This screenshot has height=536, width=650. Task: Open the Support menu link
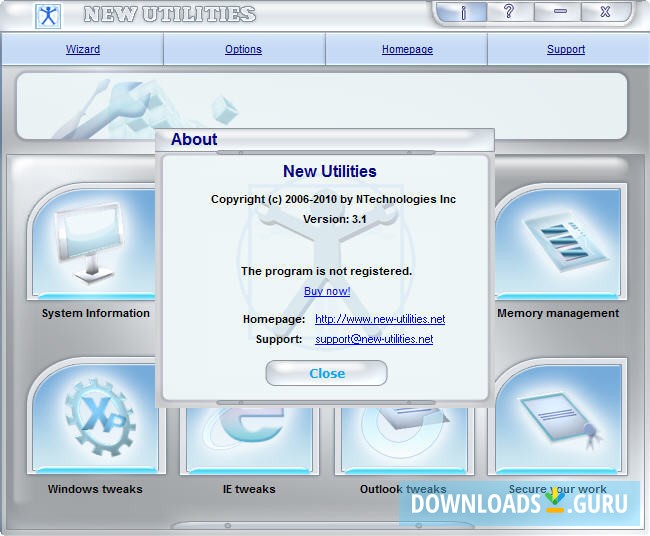[x=566, y=49]
